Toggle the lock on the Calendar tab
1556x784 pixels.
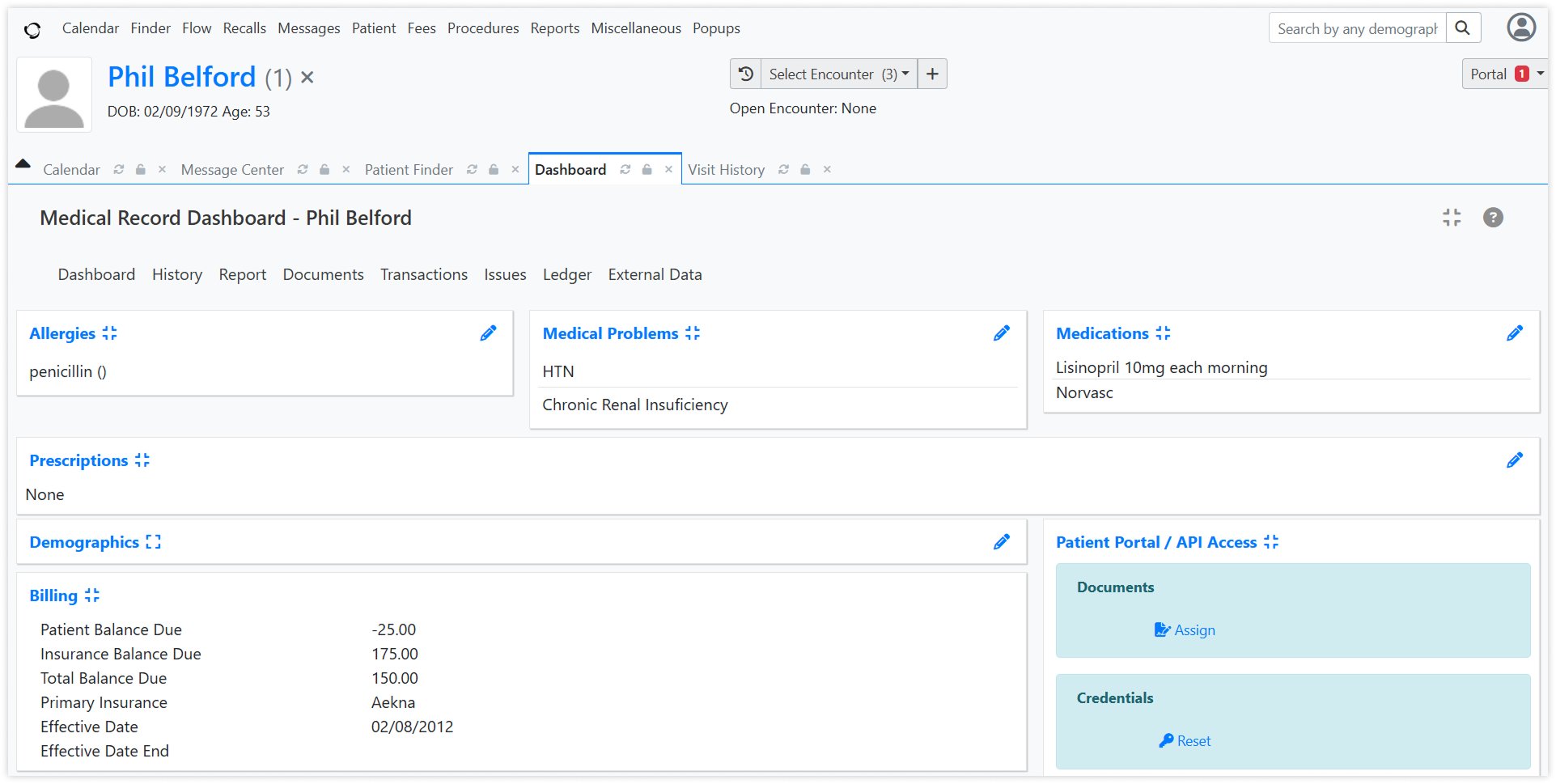141,170
